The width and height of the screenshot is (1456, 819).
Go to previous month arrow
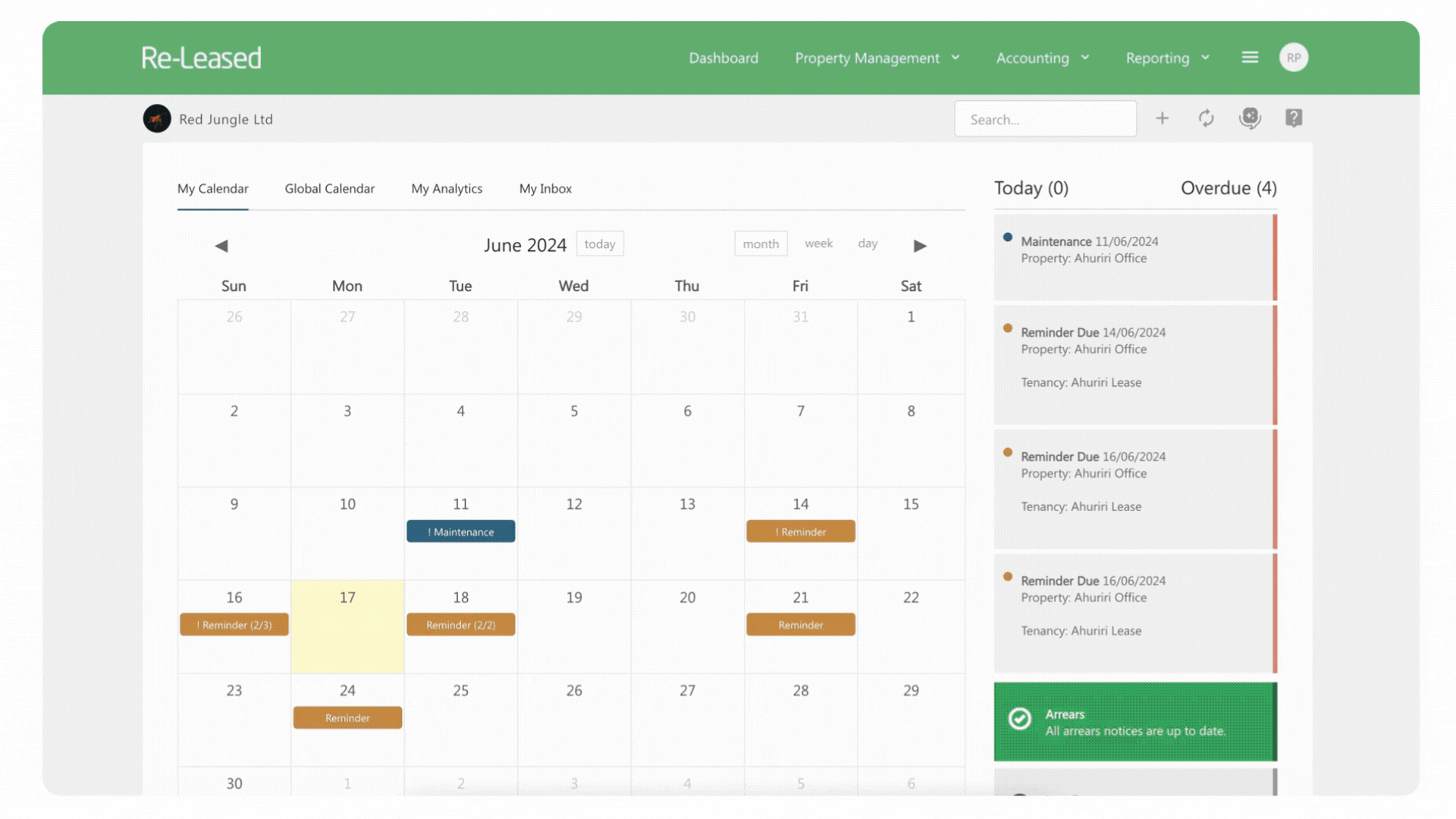221,246
